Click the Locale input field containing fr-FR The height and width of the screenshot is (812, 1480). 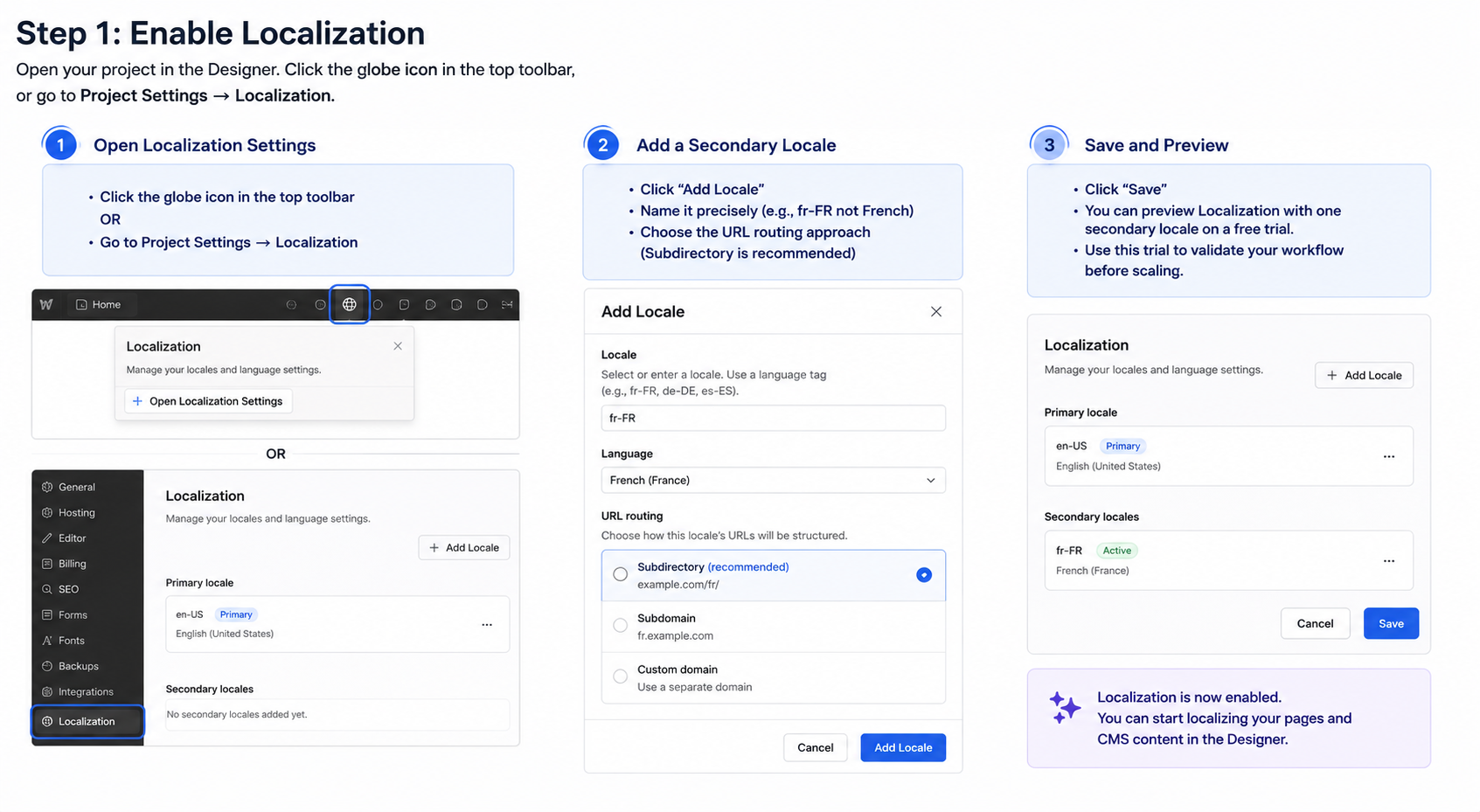pyautogui.click(x=773, y=418)
